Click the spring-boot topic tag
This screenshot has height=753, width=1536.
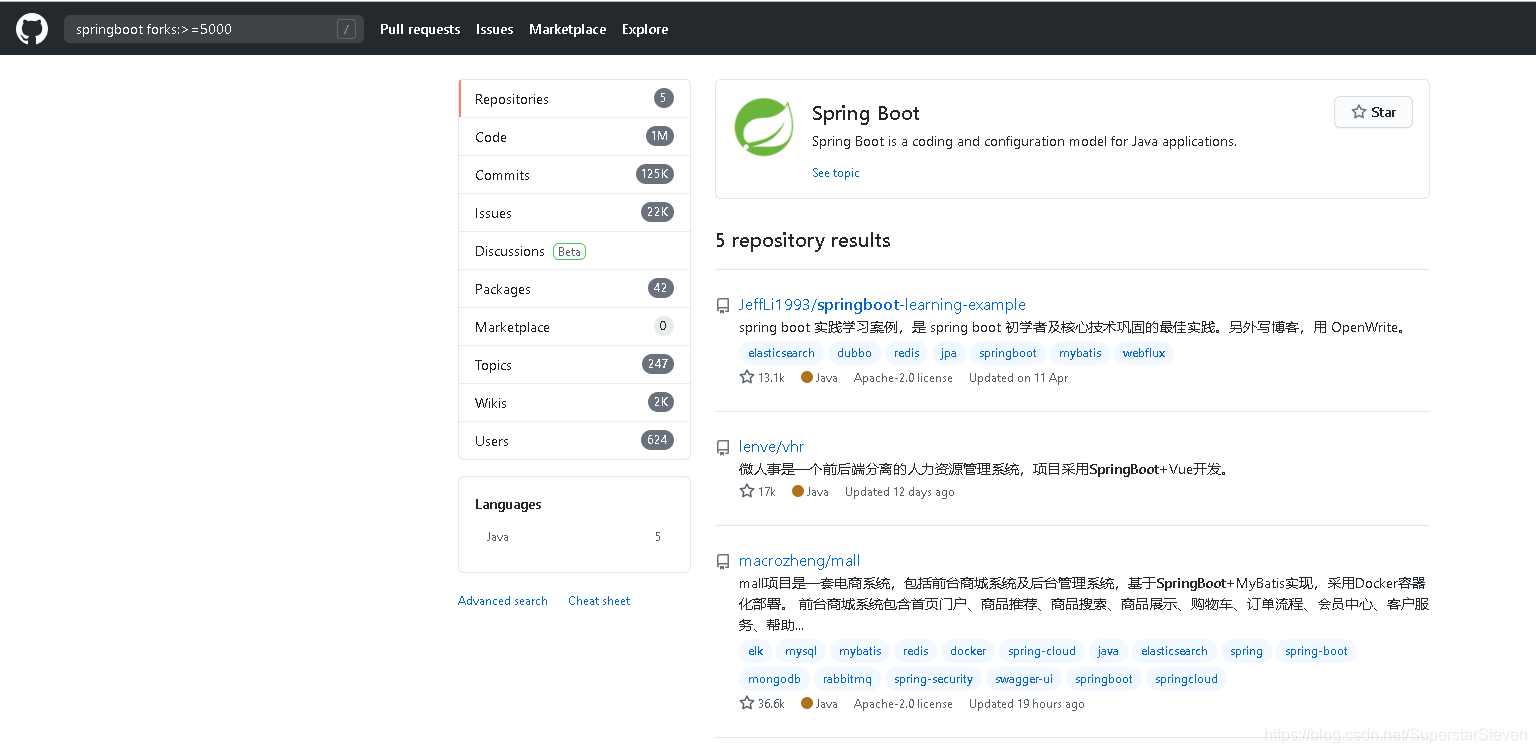point(1316,651)
